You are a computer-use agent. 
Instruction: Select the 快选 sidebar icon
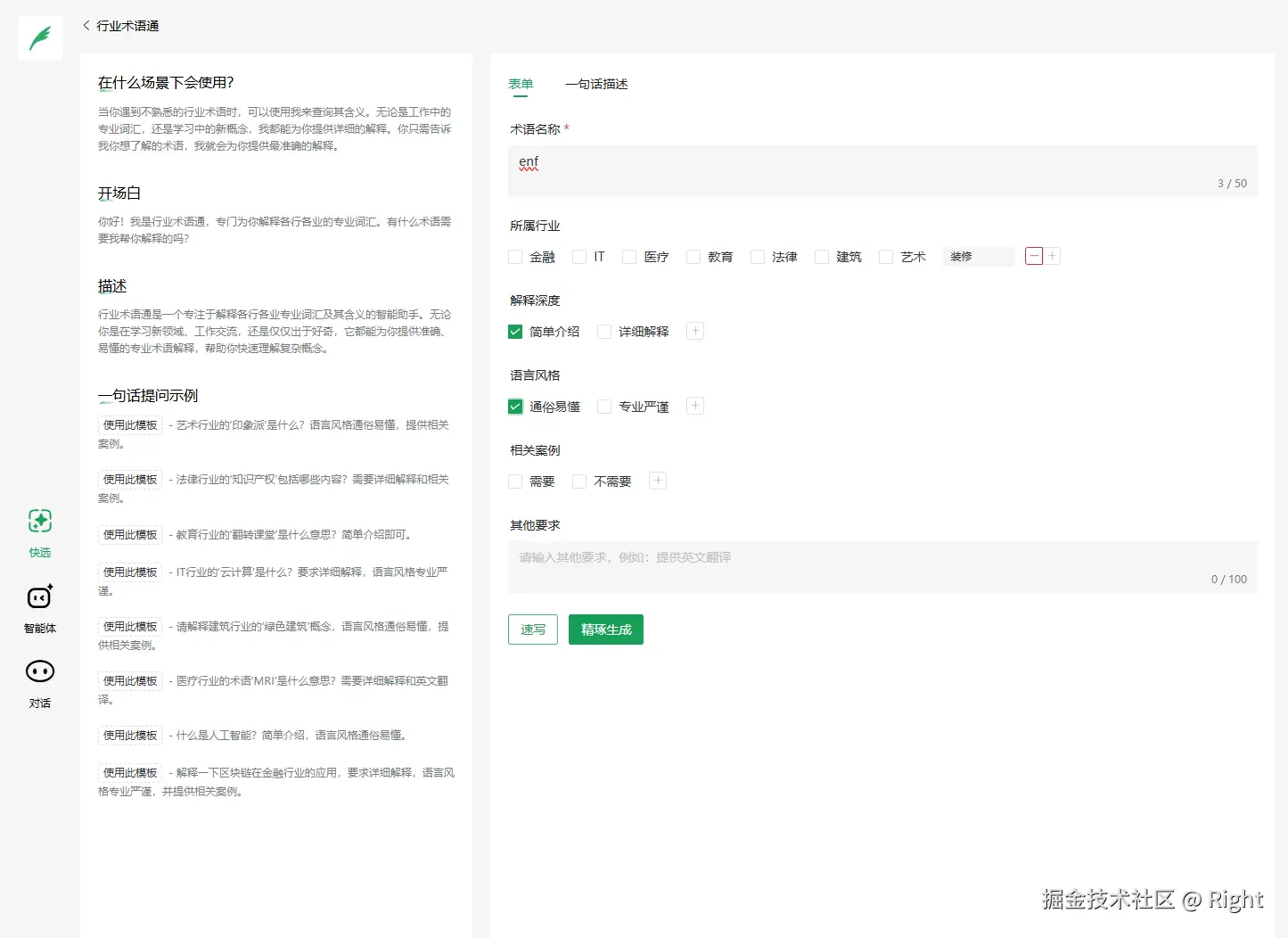39,532
